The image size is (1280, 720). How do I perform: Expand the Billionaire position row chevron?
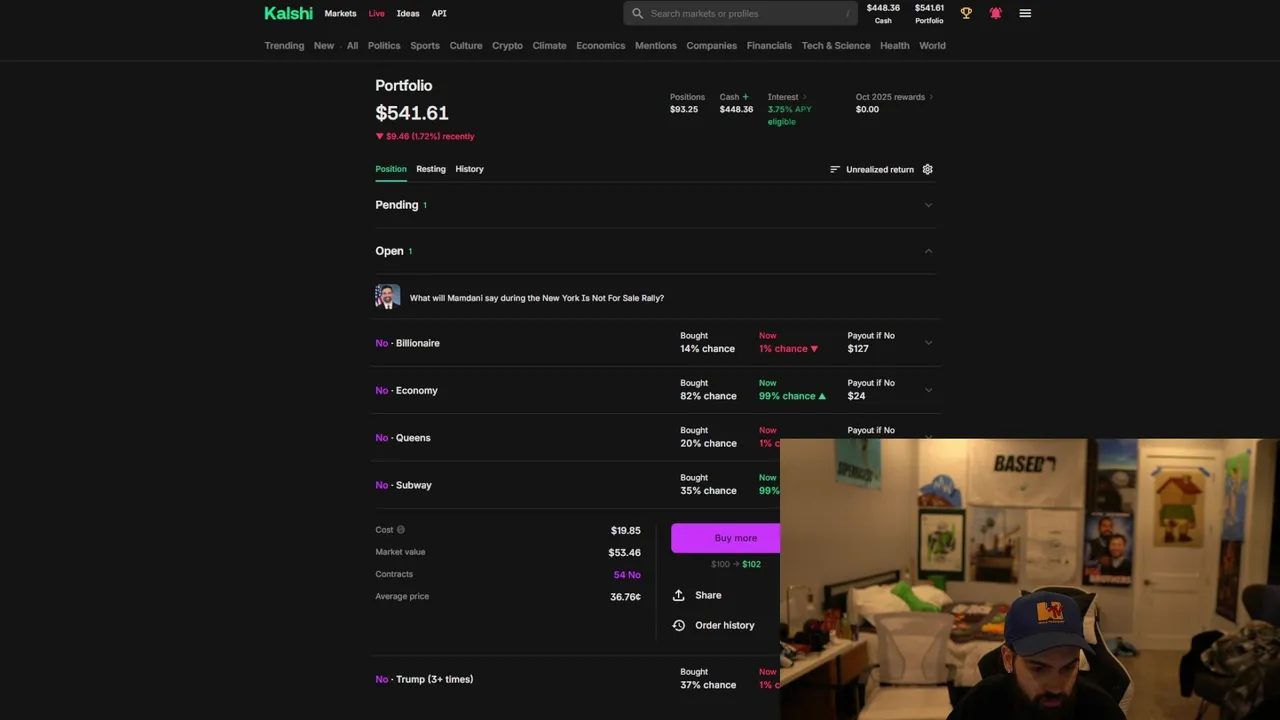(928, 343)
